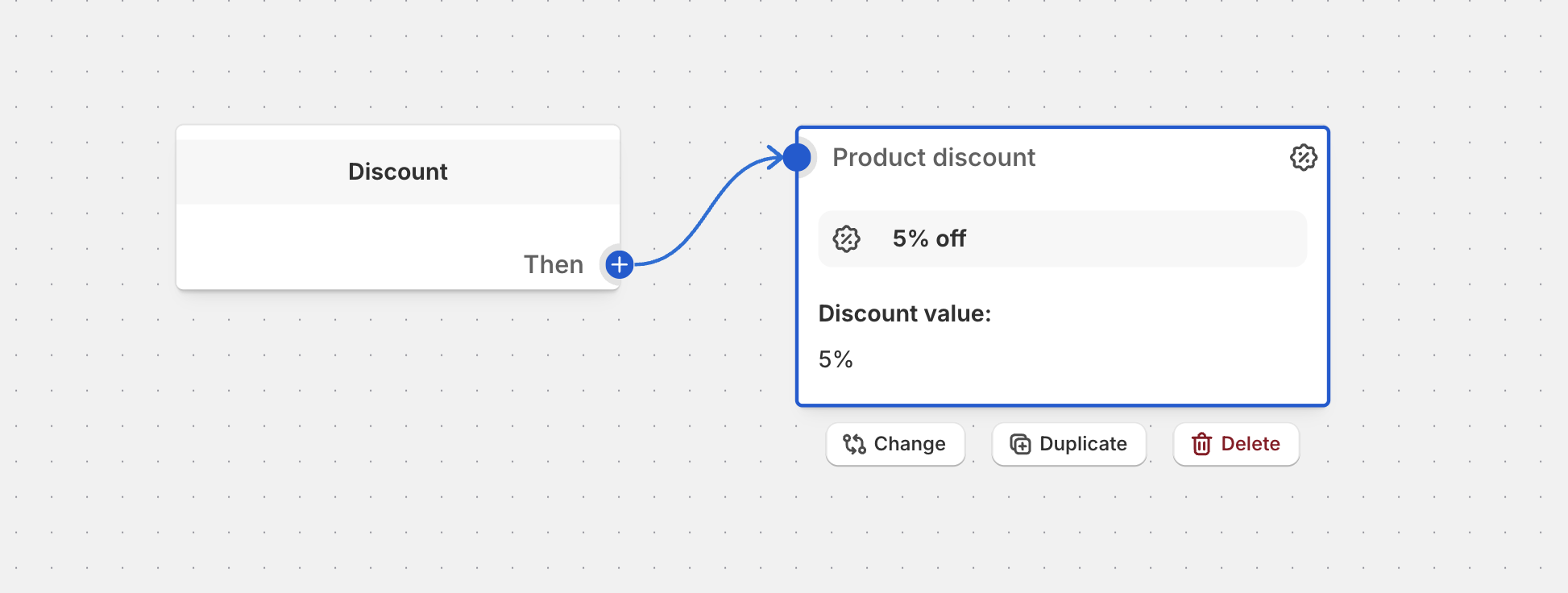Viewport: 1568px width, 593px height.
Task: Select the 5% off summary row
Action: point(1062,238)
